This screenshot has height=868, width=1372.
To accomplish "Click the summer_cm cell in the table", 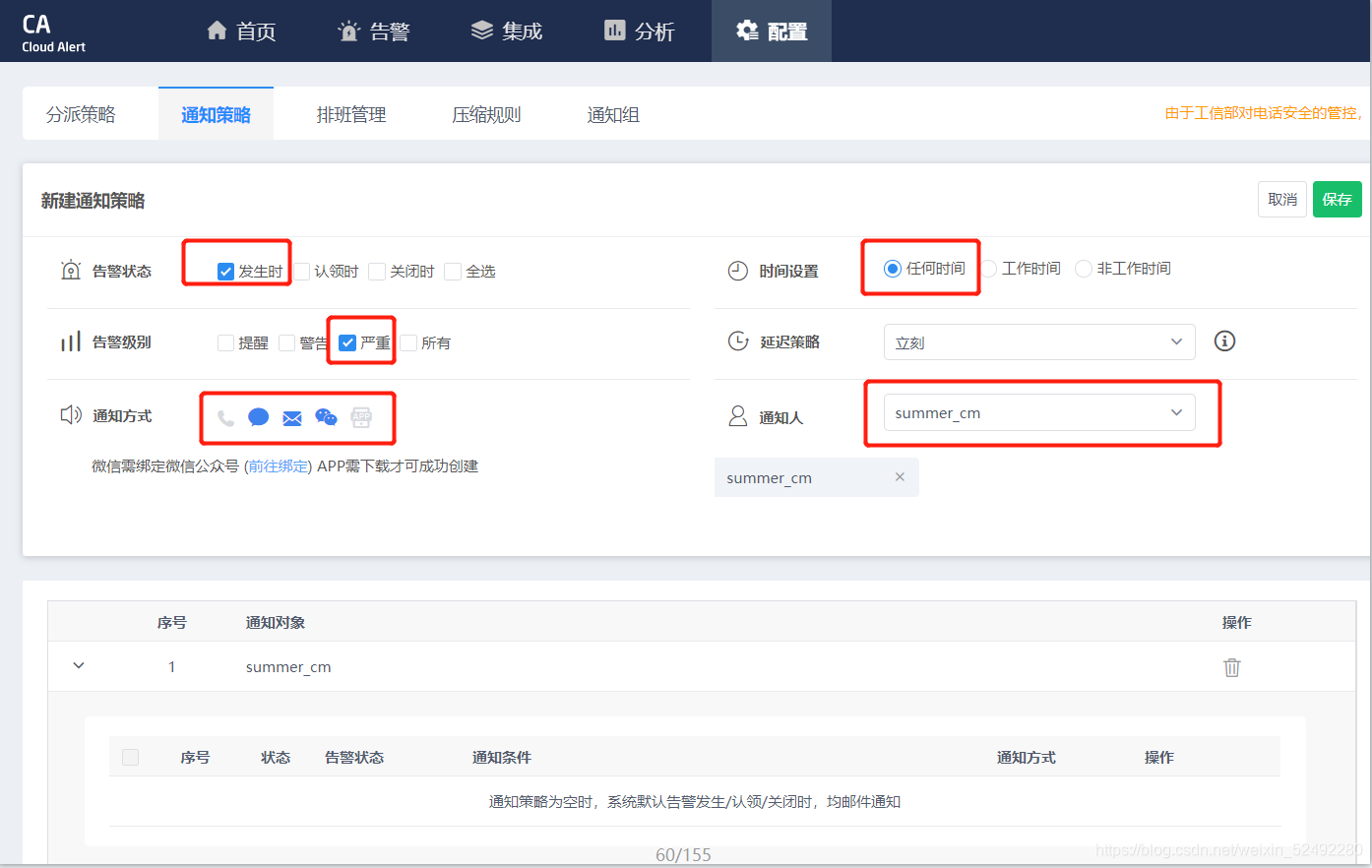I will [x=288, y=666].
